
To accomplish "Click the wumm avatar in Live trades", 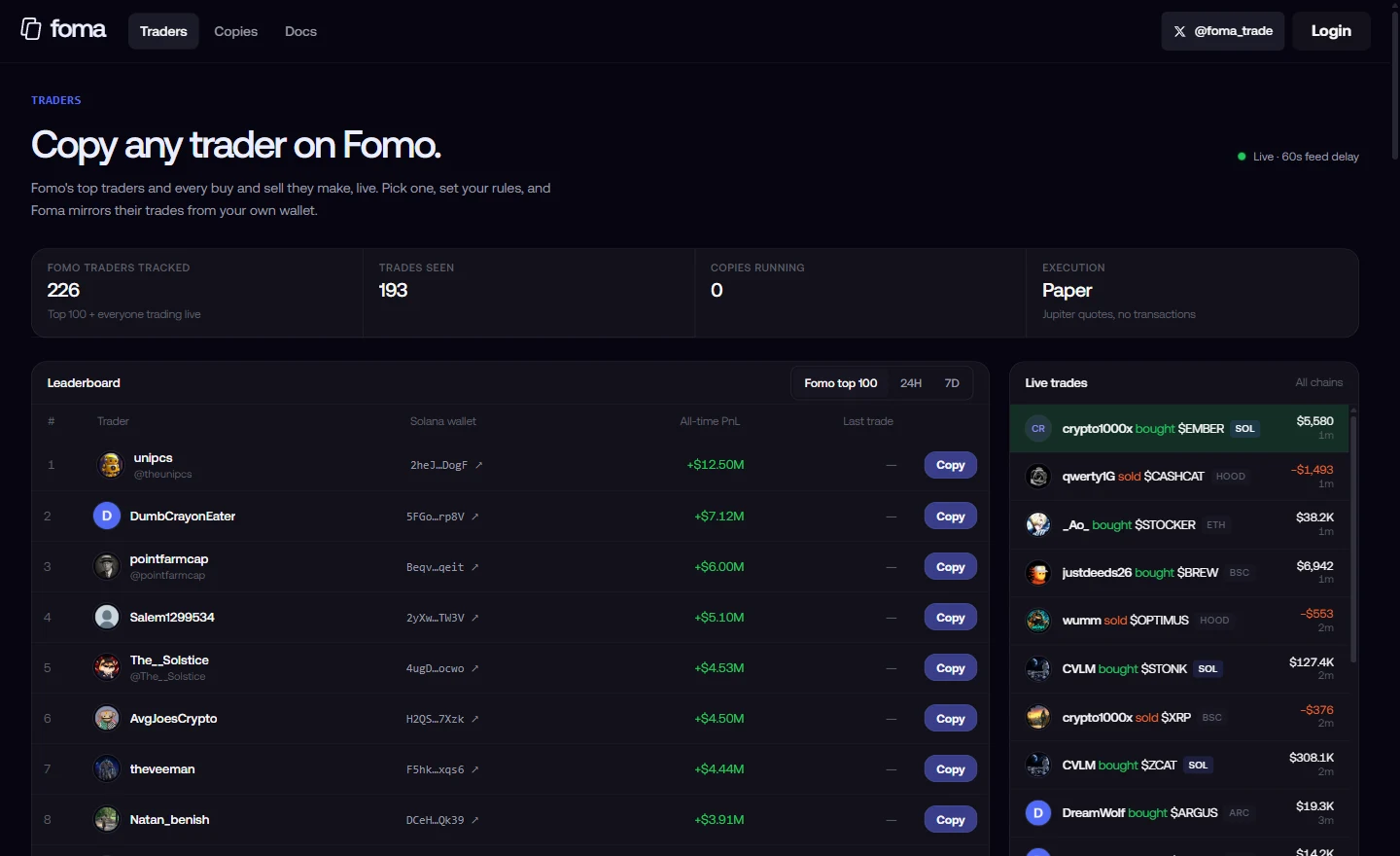I will point(1038,621).
